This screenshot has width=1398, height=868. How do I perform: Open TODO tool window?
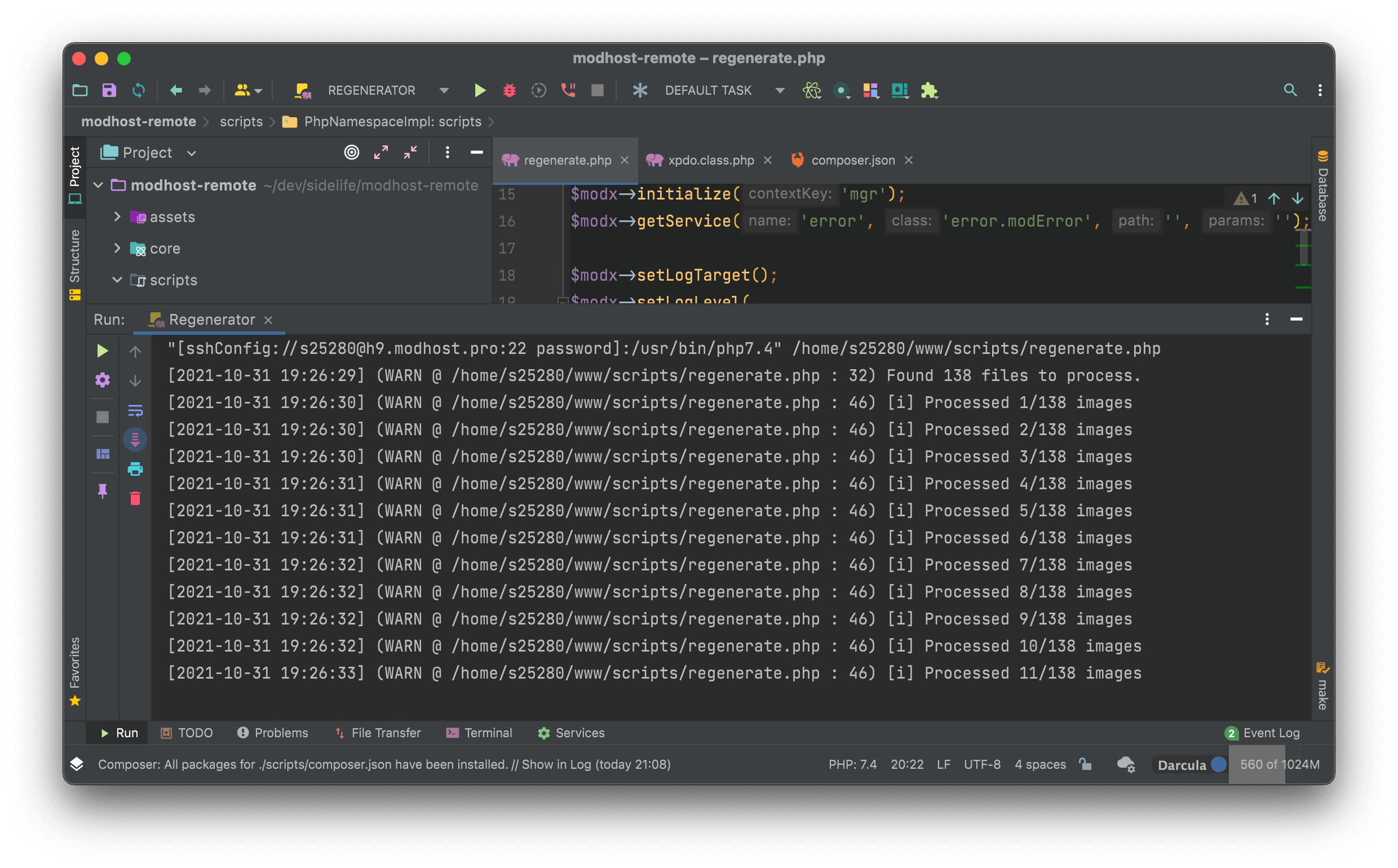click(187, 733)
